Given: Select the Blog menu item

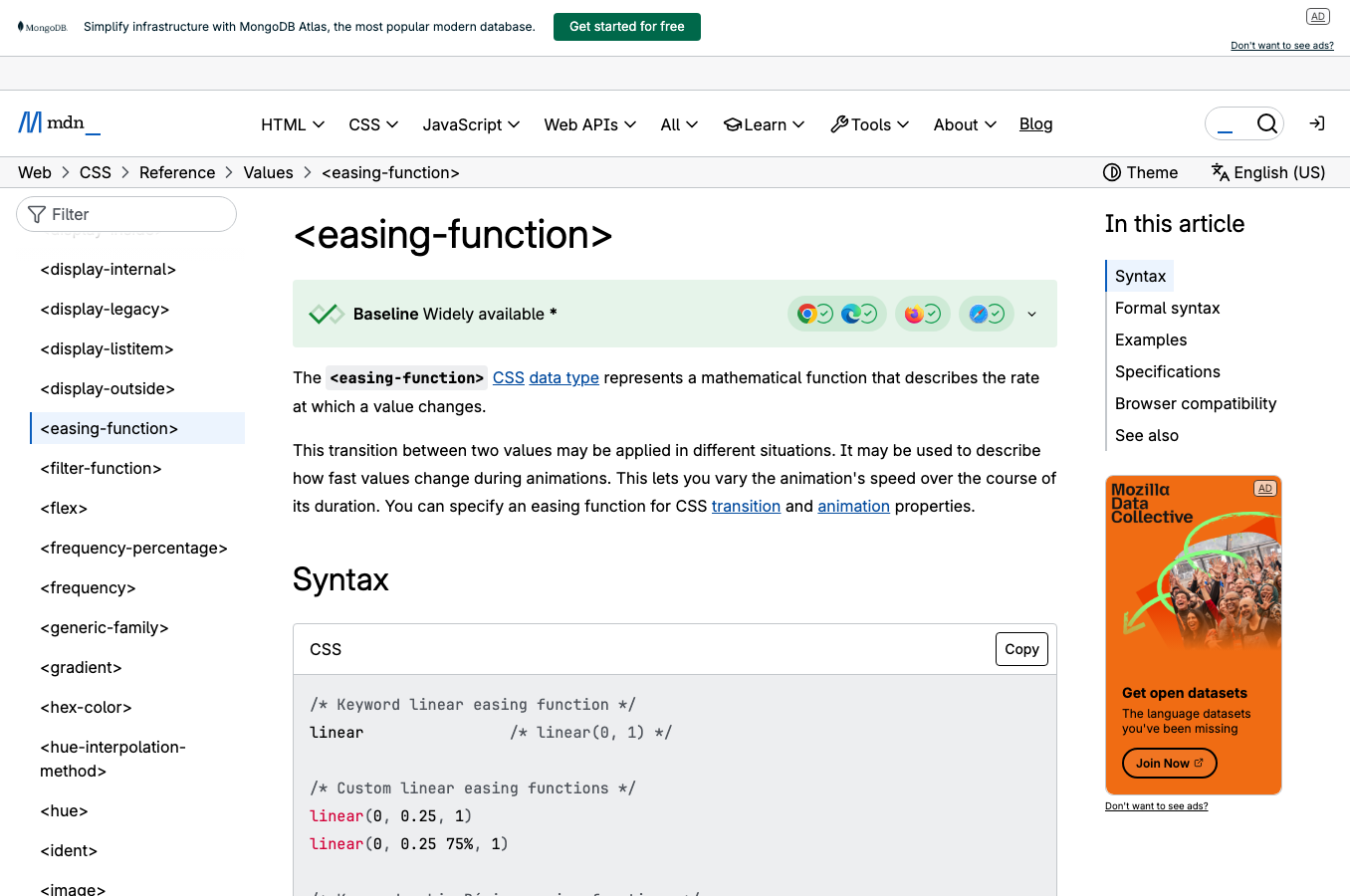Looking at the screenshot, I should point(1035,123).
